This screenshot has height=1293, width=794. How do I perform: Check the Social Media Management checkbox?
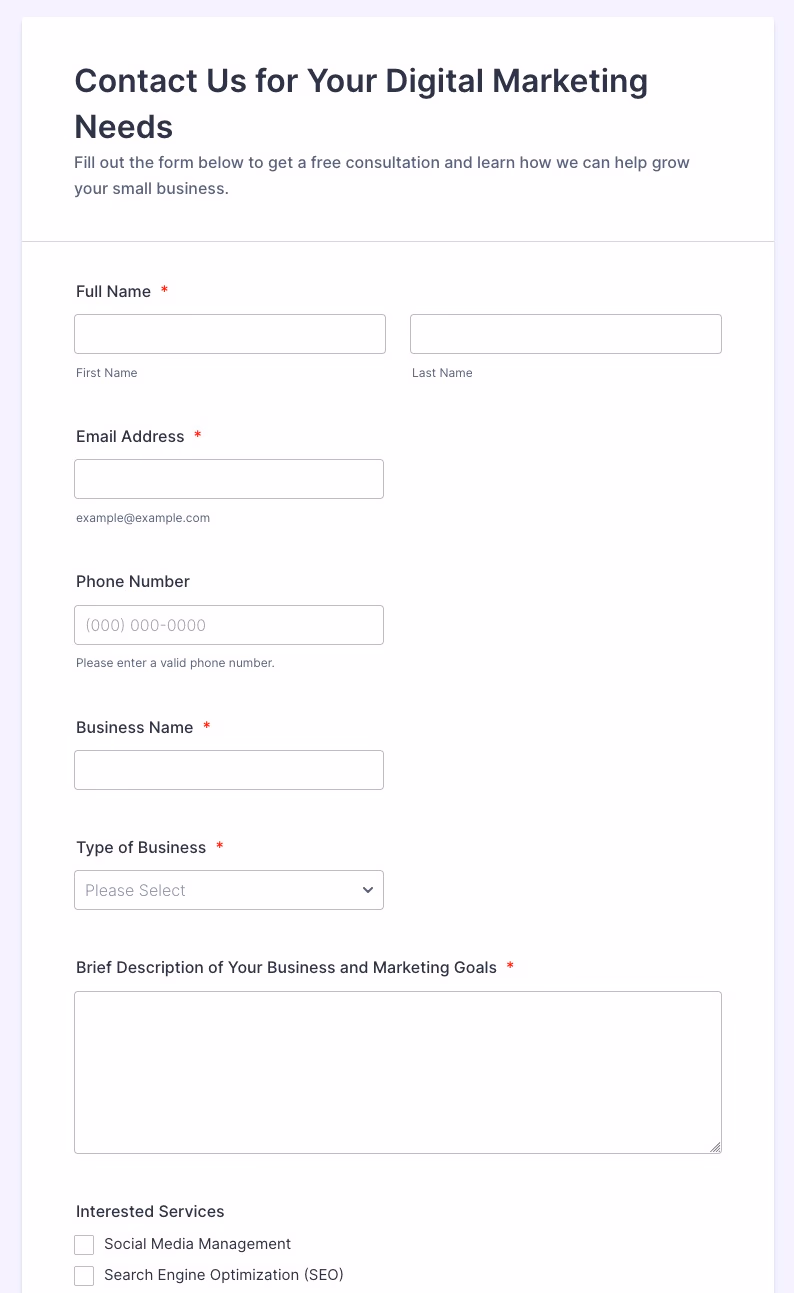(x=84, y=1245)
